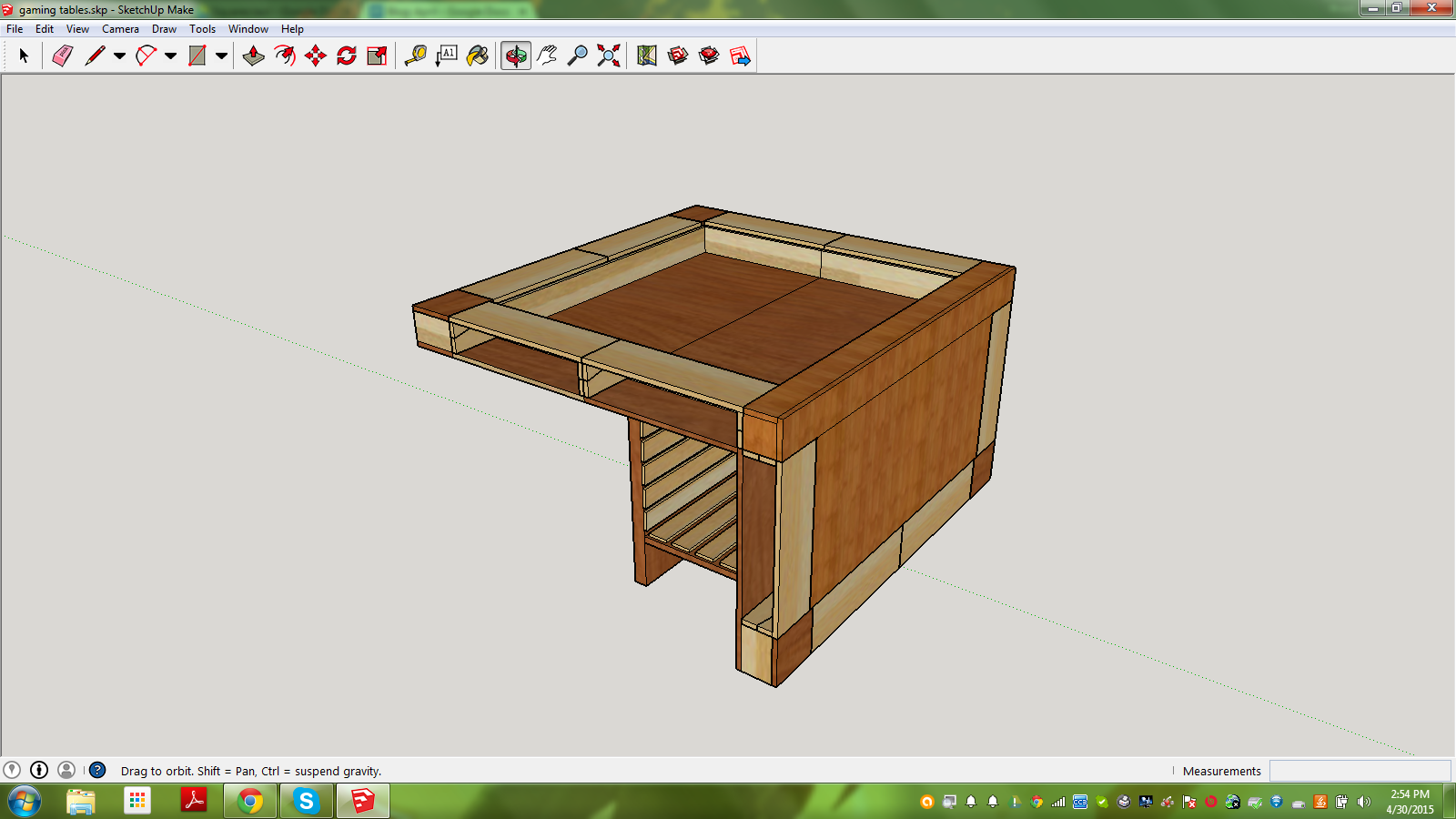Open the 3D Warehouse get models icon
1456x819 pixels.
[678, 56]
